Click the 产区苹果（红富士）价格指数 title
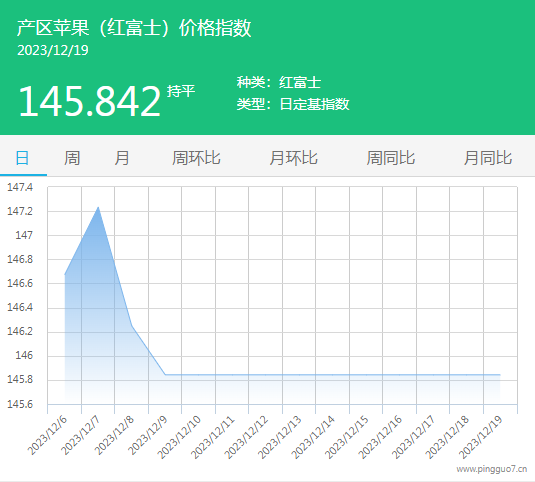 pos(134,28)
